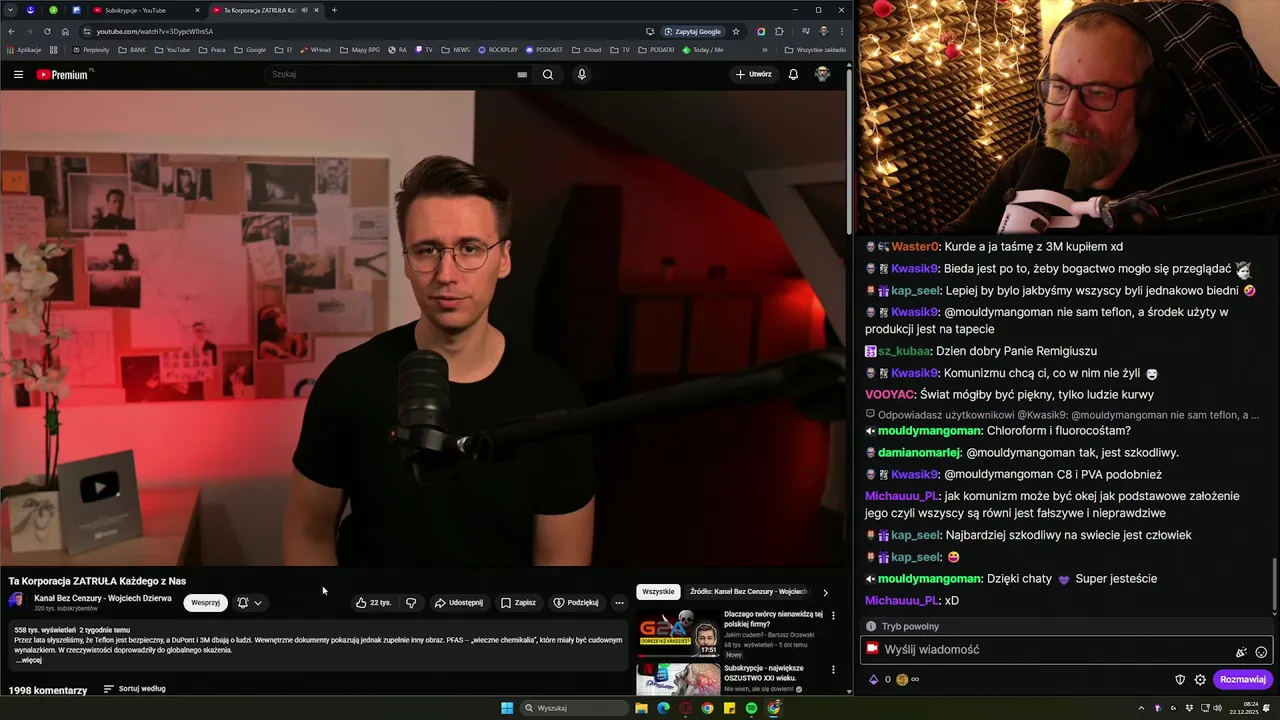The width and height of the screenshot is (1280, 720).
Task: Click the YouTube page vertical scrollbar
Action: click(x=850, y=150)
